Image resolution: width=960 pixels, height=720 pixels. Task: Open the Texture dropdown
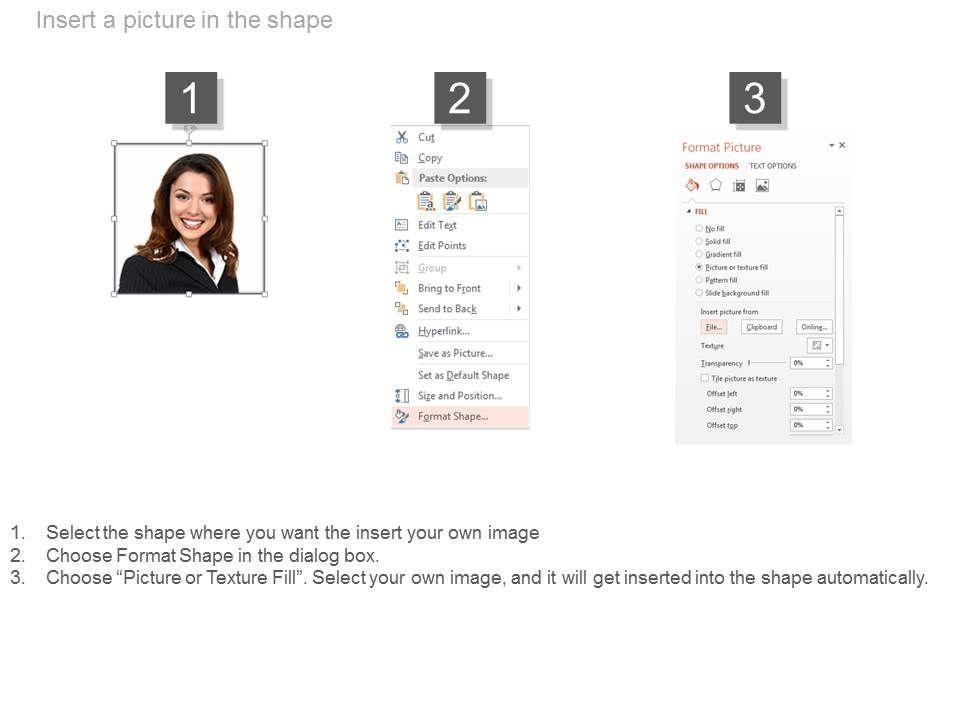click(x=820, y=345)
